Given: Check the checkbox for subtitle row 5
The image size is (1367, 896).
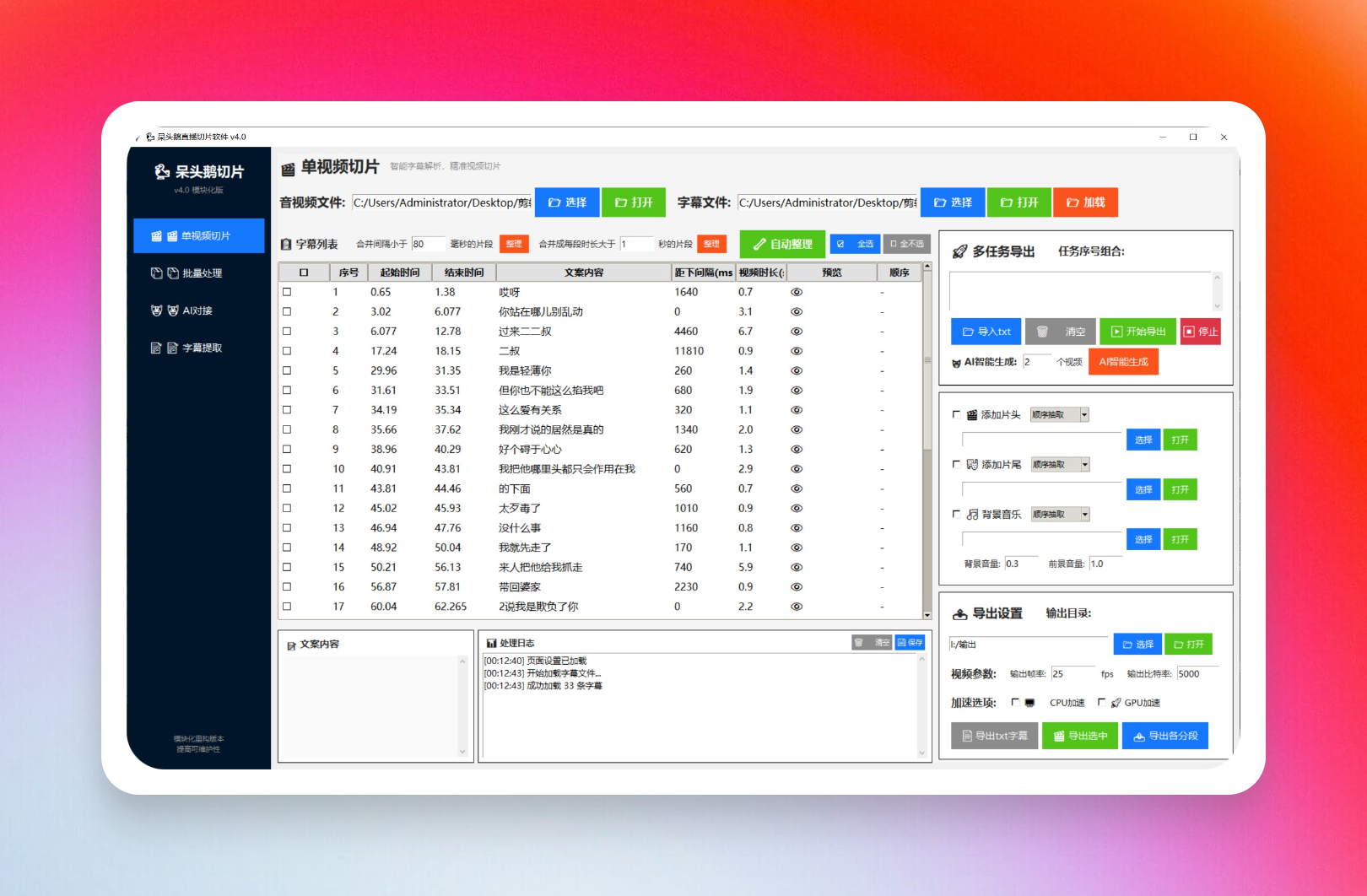Looking at the screenshot, I should [287, 370].
